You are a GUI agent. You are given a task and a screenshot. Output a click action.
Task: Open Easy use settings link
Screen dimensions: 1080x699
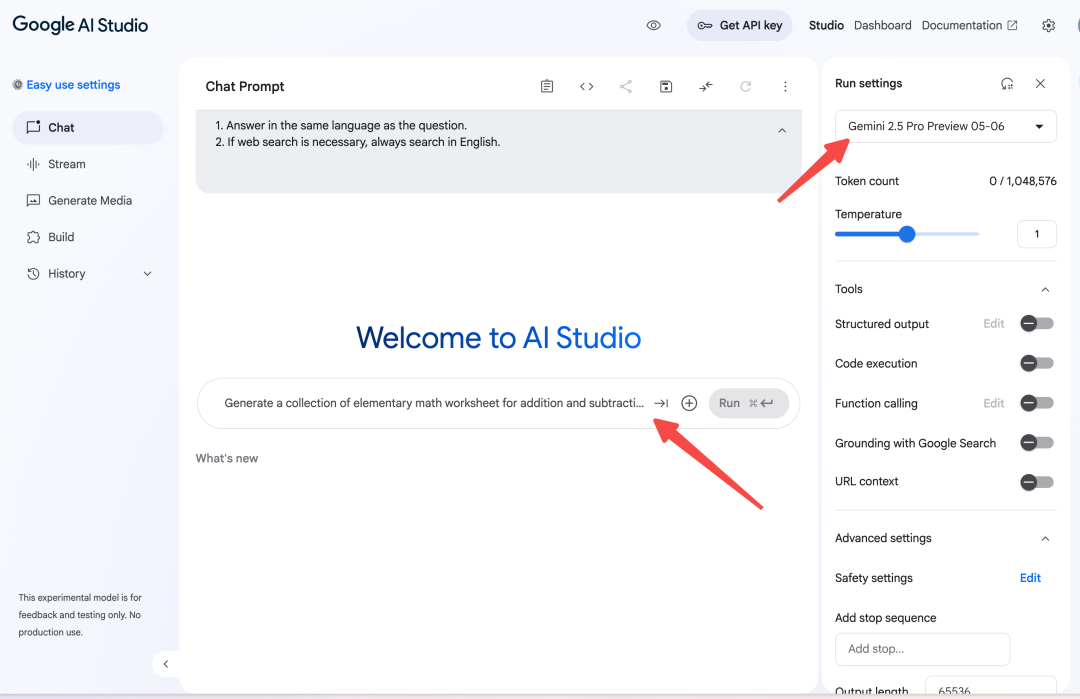tap(73, 85)
